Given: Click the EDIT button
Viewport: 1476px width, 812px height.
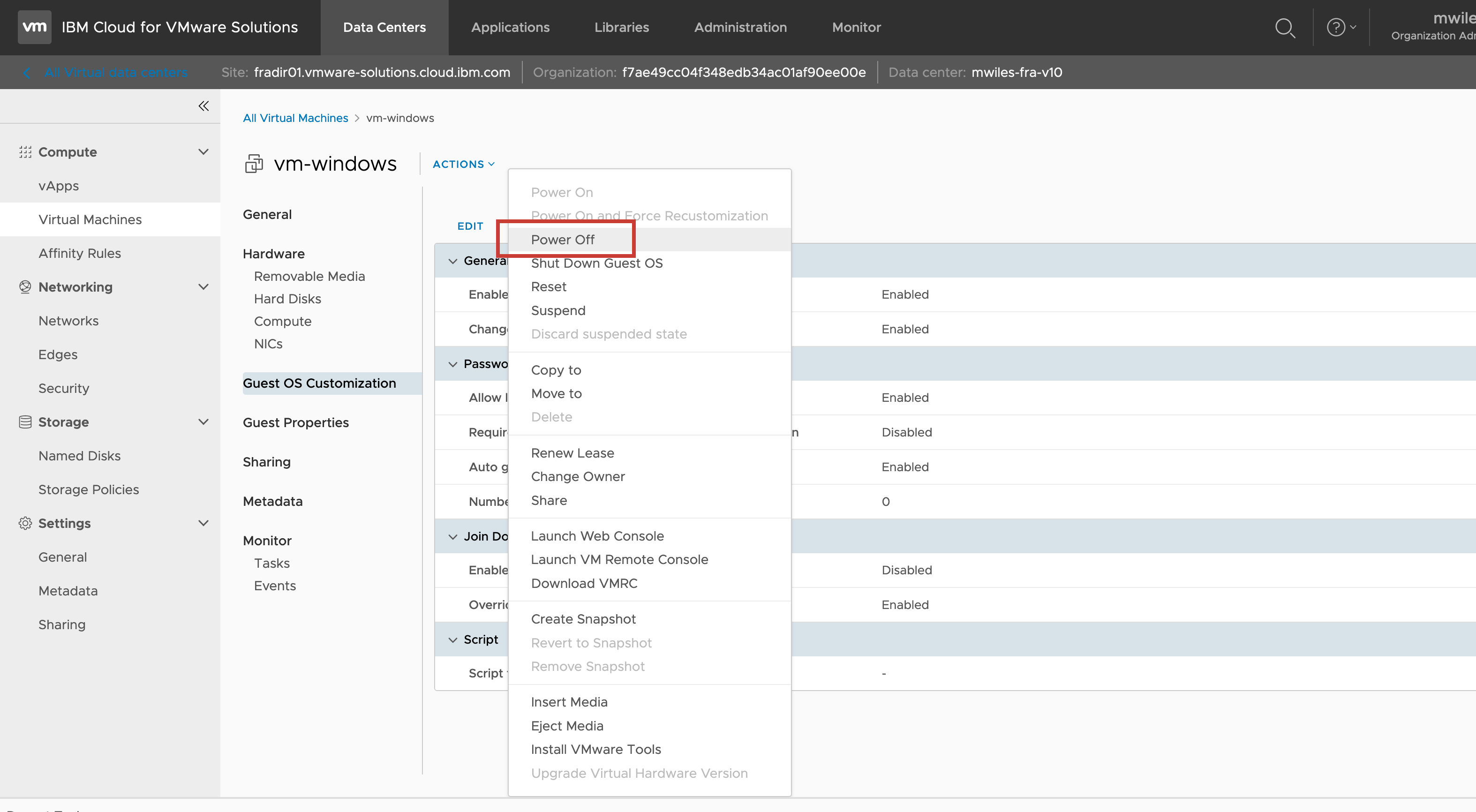Looking at the screenshot, I should pos(470,226).
